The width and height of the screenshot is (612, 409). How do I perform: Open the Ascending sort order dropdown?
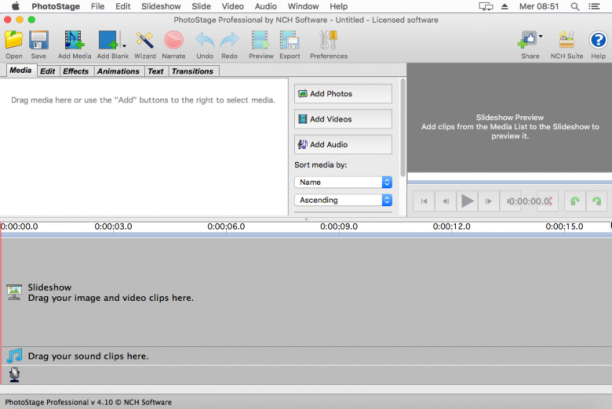343,200
